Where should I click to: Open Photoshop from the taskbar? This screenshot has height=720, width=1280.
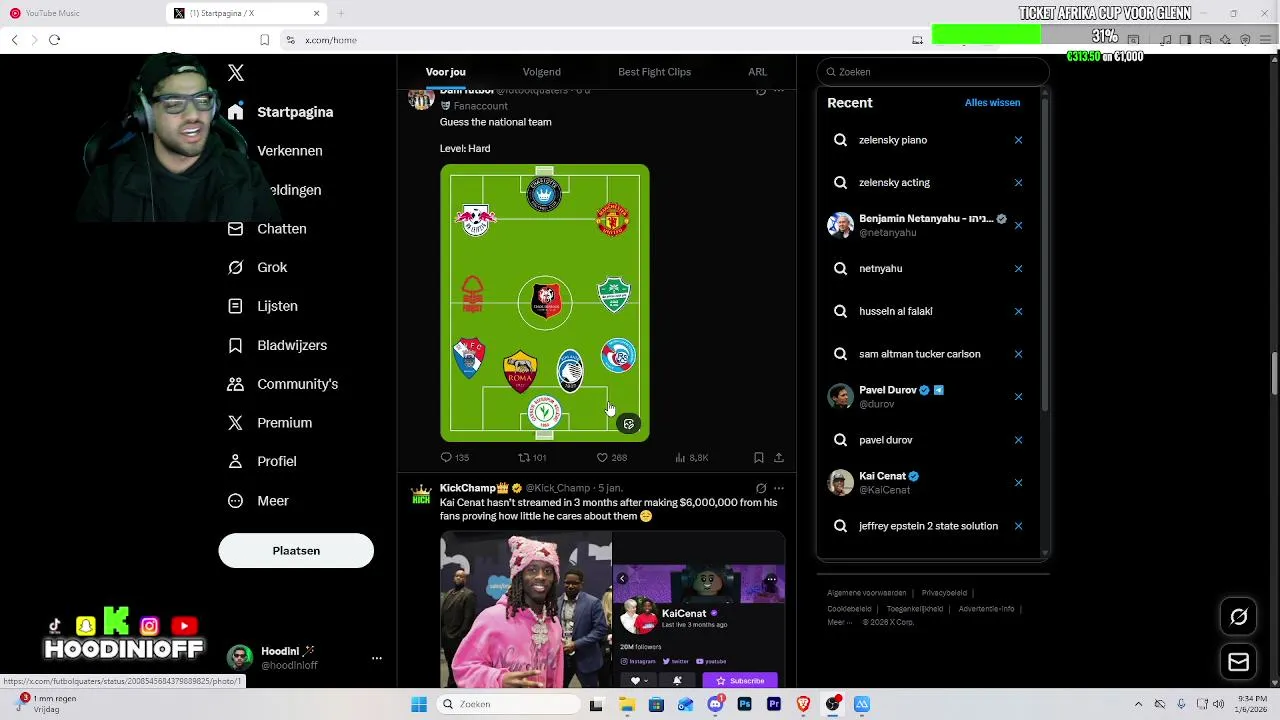pos(744,704)
